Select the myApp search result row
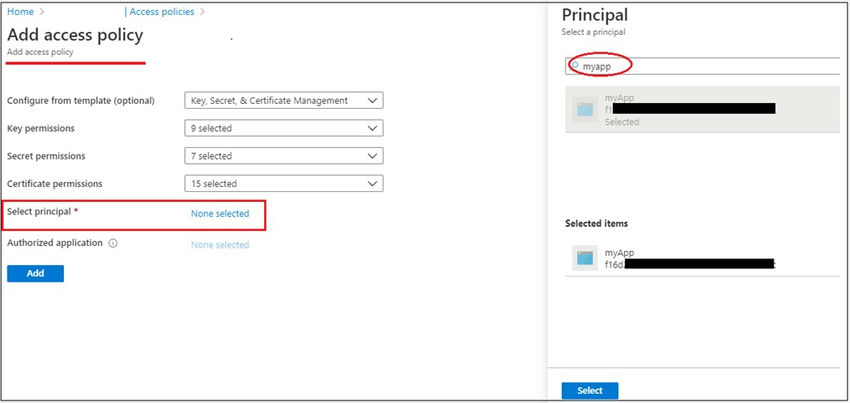 pyautogui.click(x=700, y=109)
